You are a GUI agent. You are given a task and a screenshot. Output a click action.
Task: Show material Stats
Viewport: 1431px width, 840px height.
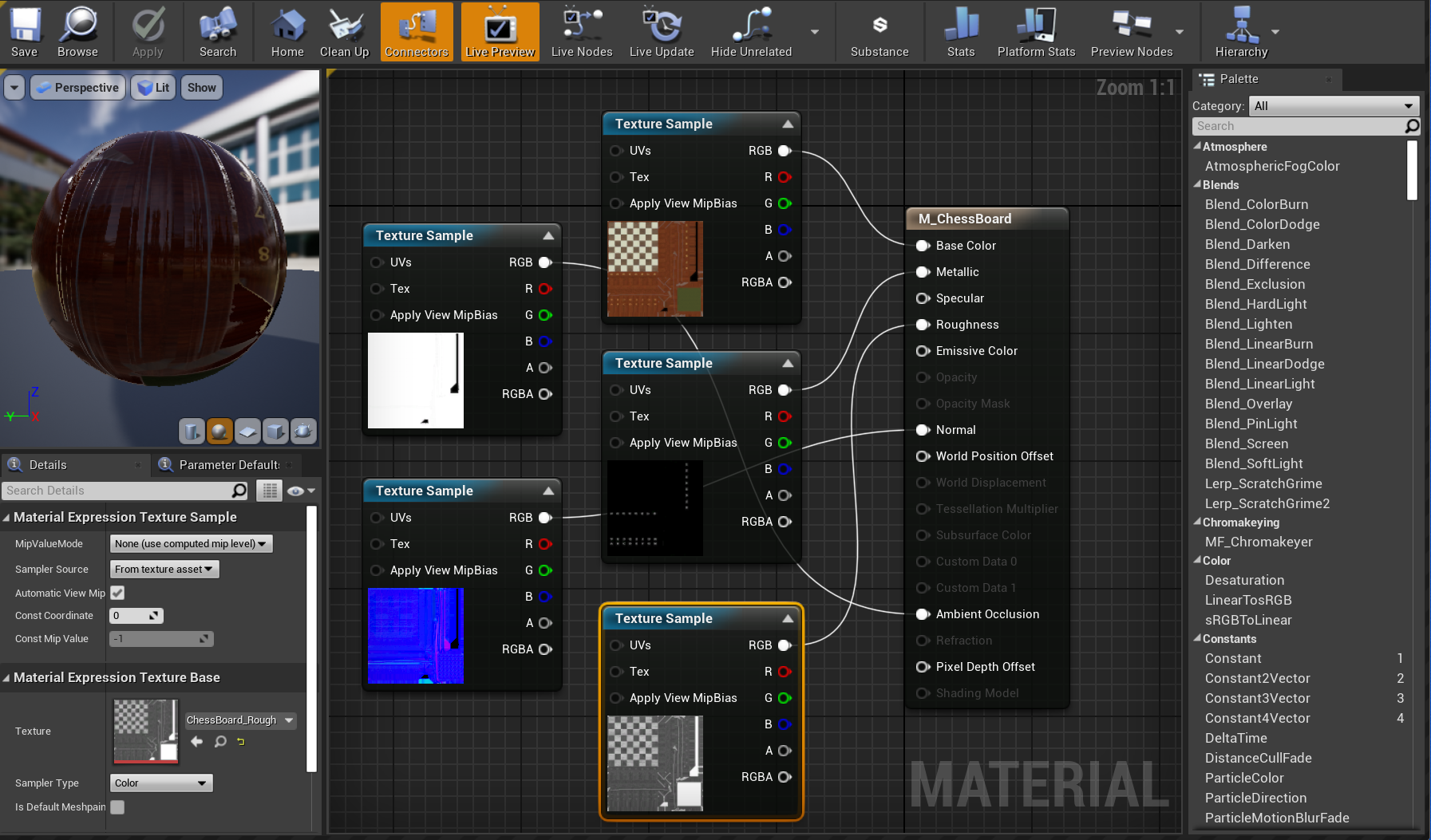(x=961, y=31)
